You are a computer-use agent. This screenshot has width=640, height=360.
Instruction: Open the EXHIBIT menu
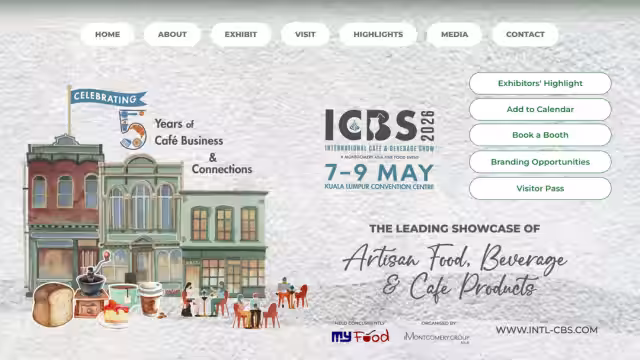[241, 34]
